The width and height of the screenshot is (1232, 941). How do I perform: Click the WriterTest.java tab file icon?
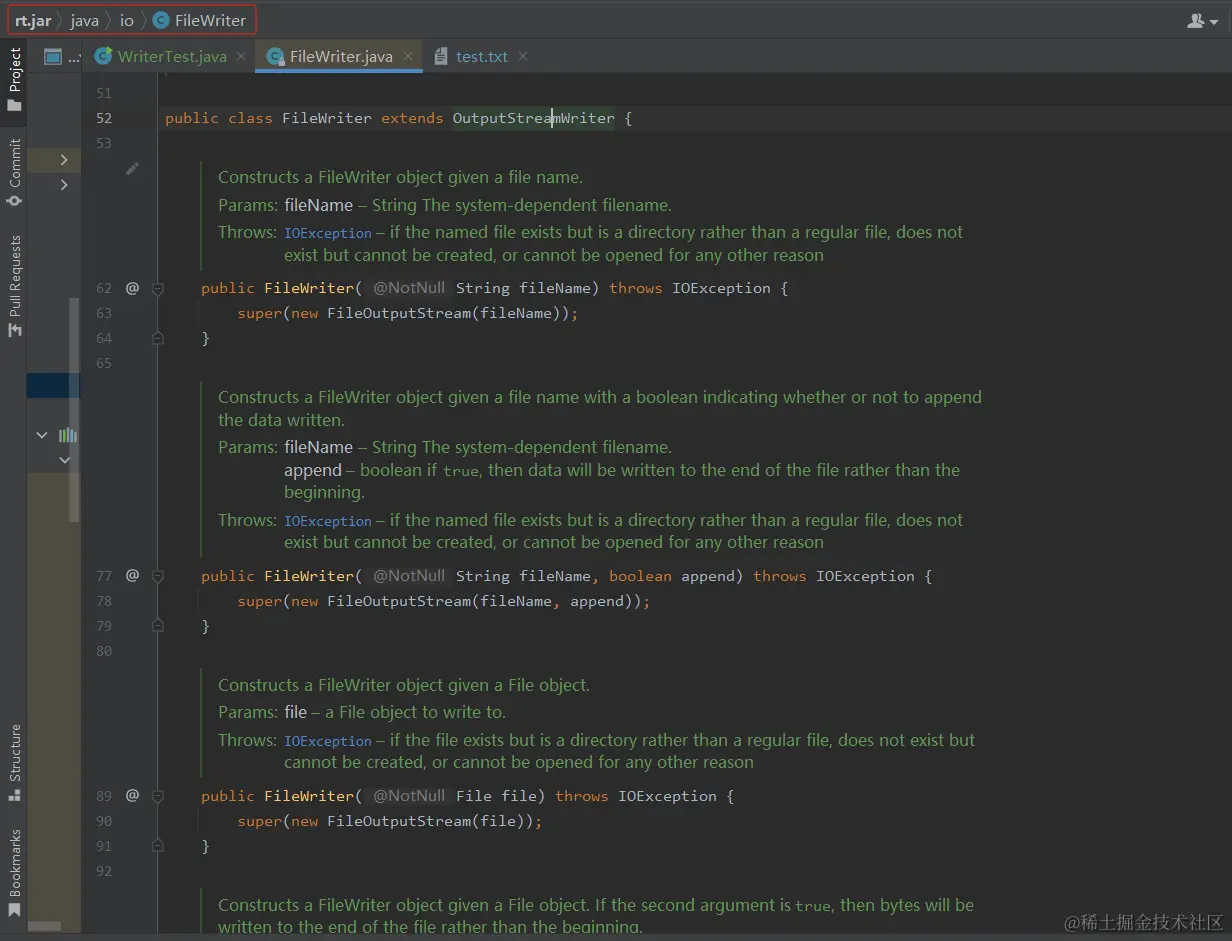(102, 56)
